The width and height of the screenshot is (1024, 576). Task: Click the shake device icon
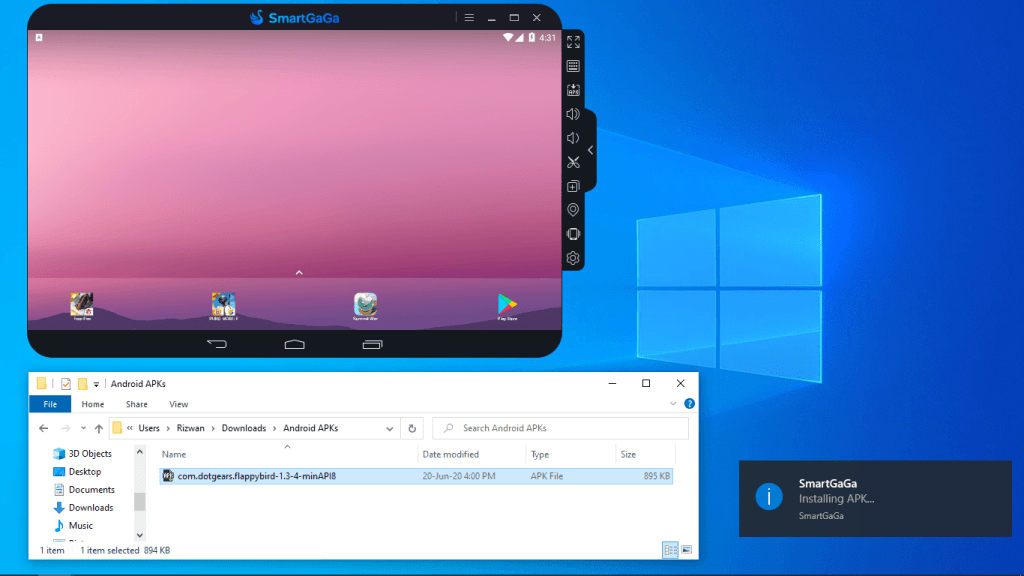(x=573, y=234)
